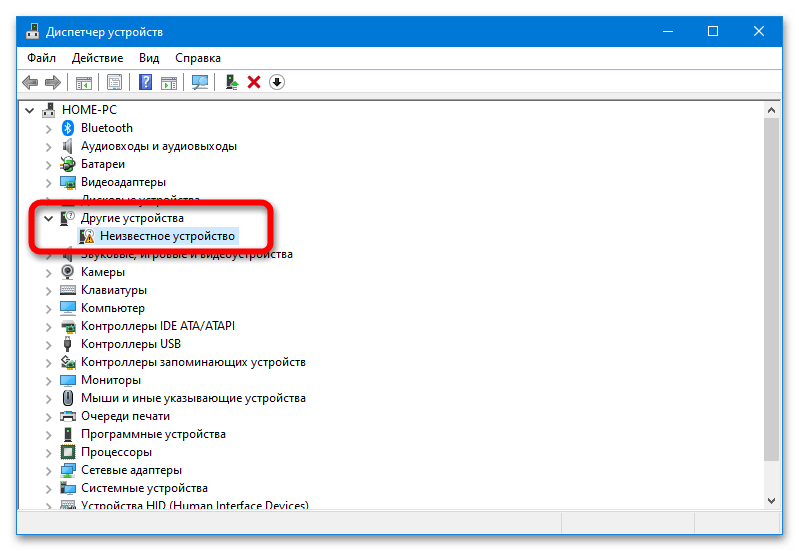Expand Контроллеры запоминающих устройств chevron
The height and width of the screenshot is (551, 799).
click(x=48, y=363)
